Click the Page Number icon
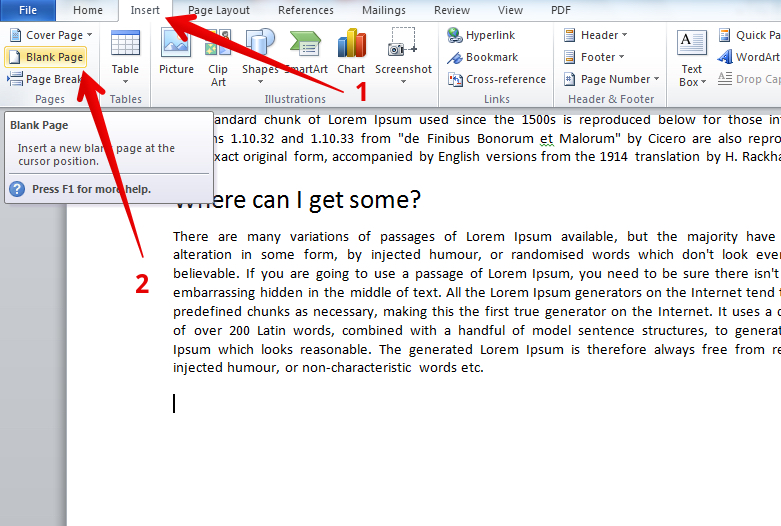781x526 pixels. [569, 79]
